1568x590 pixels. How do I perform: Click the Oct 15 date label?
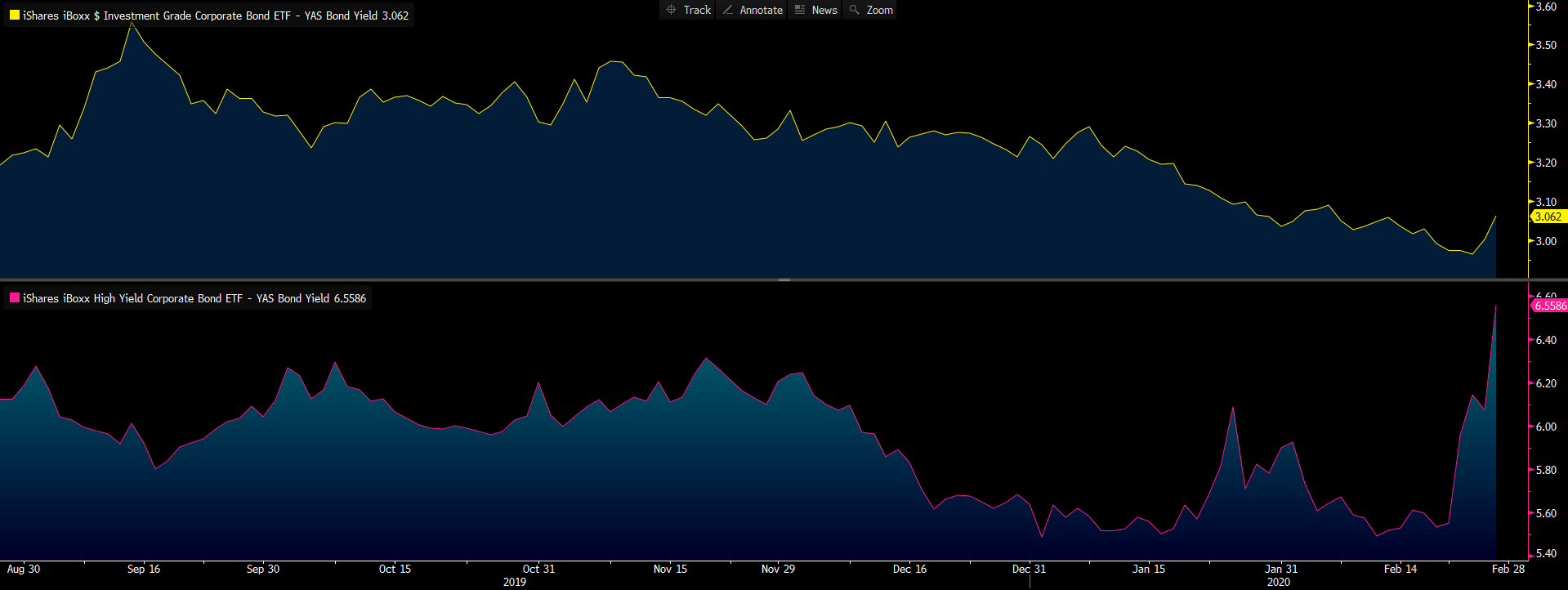(395, 569)
